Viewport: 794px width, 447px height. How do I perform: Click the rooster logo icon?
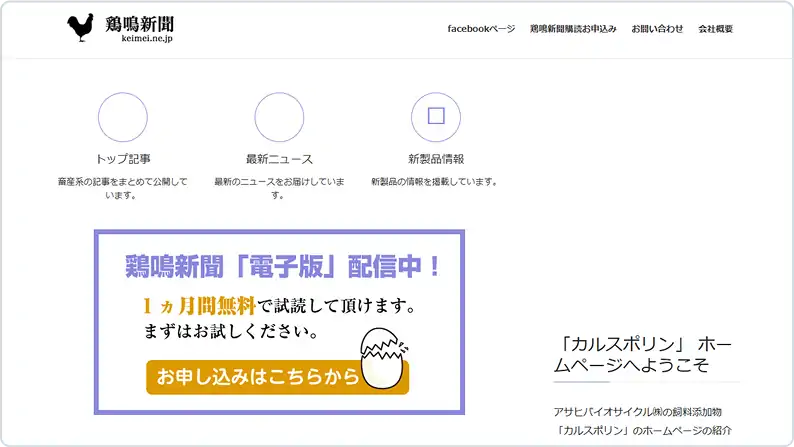(80, 28)
